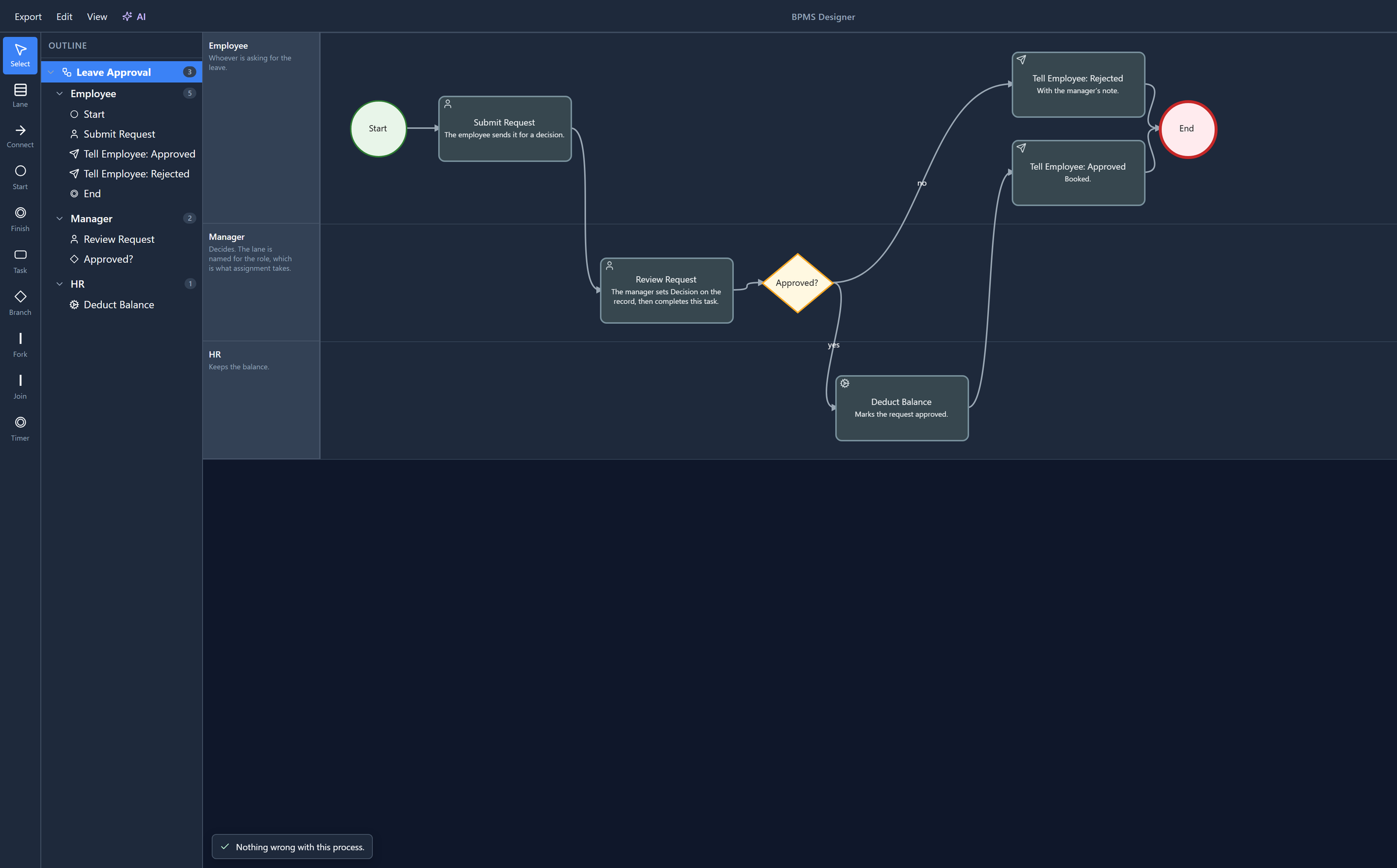Select the Finish event tool

point(20,219)
